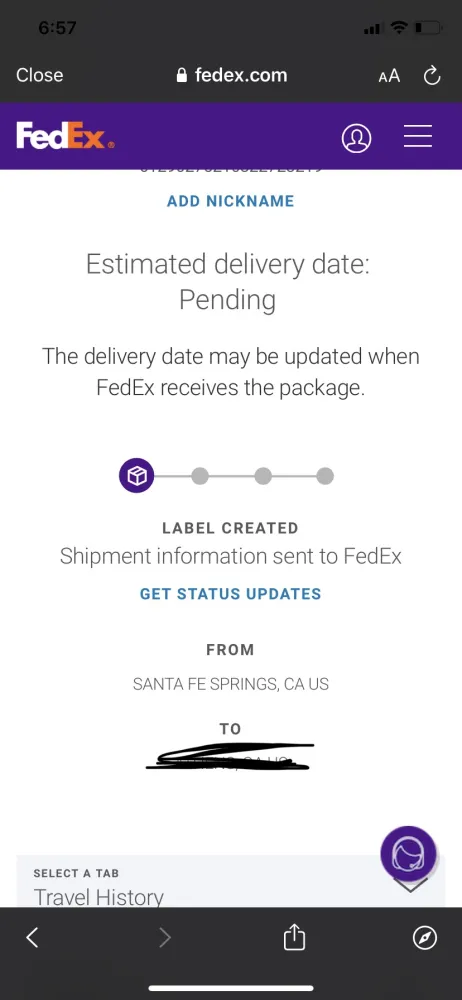The height and width of the screenshot is (1000, 462).
Task: Tap the purple package status icon
Action: point(137,476)
